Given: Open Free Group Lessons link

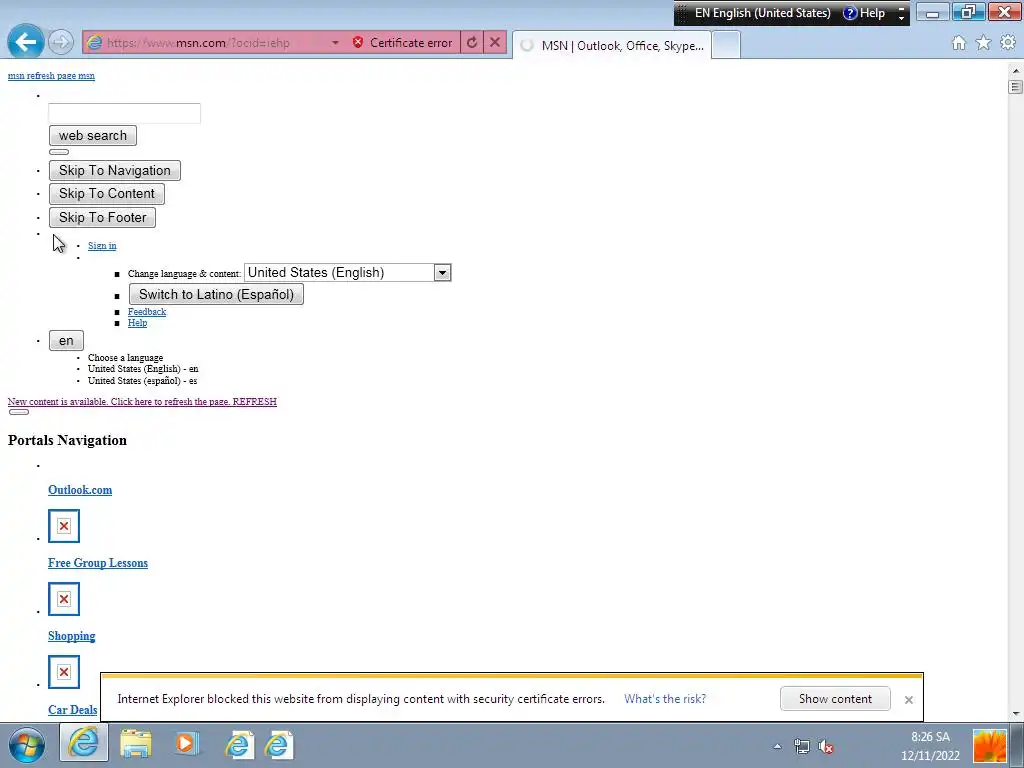Looking at the screenshot, I should pos(98,563).
